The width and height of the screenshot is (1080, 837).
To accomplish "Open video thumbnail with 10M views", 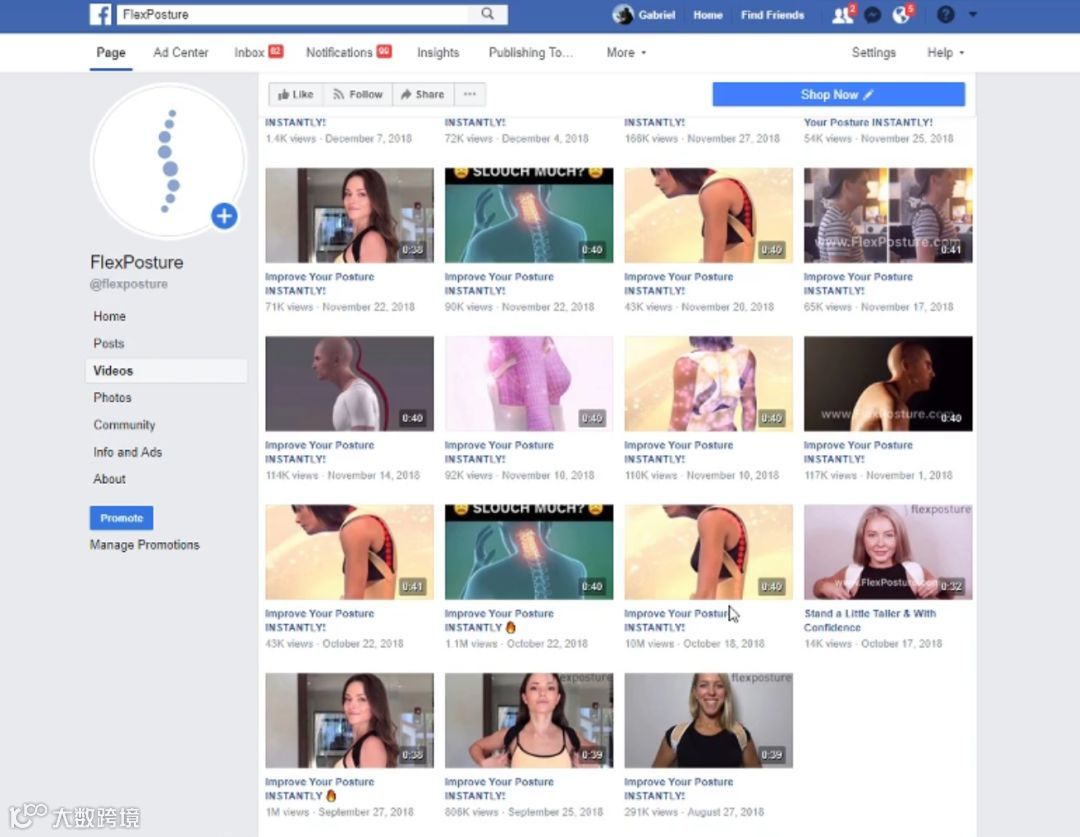I will [708, 552].
